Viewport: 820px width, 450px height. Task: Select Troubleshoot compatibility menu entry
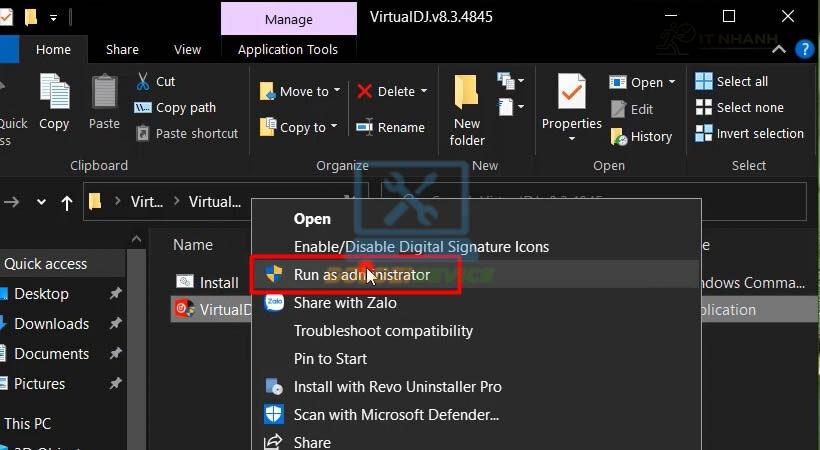383,331
